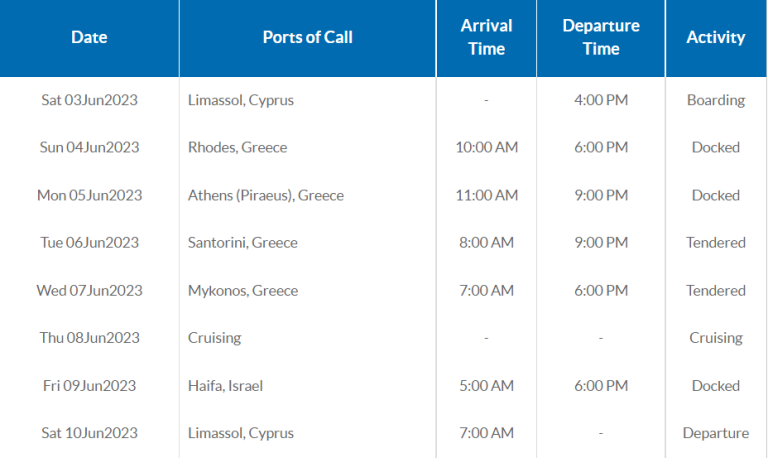Click Athens (Piraeus), Greece port cell
The image size is (768, 458).
[265, 196]
